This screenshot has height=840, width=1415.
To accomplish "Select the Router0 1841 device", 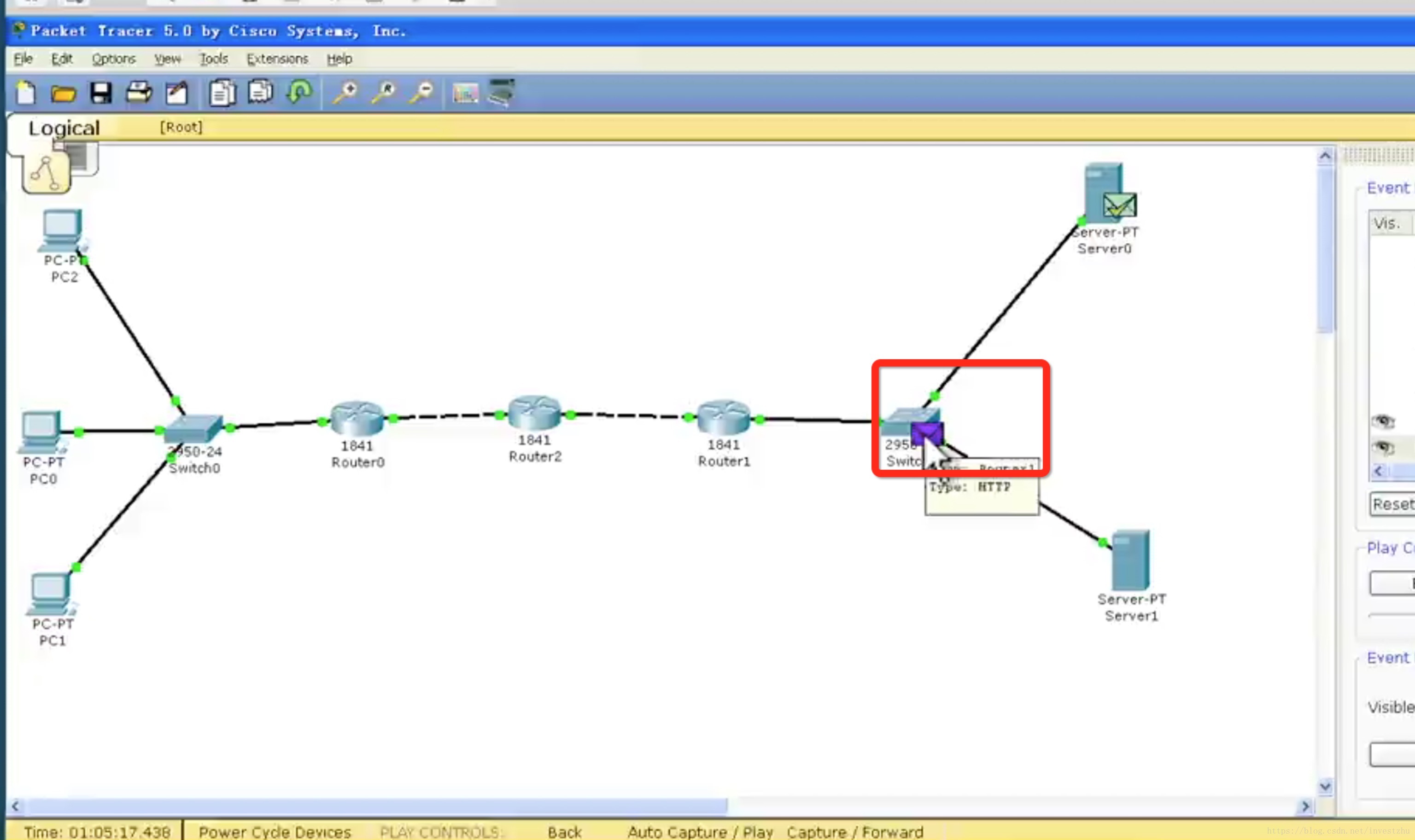I will tap(358, 419).
